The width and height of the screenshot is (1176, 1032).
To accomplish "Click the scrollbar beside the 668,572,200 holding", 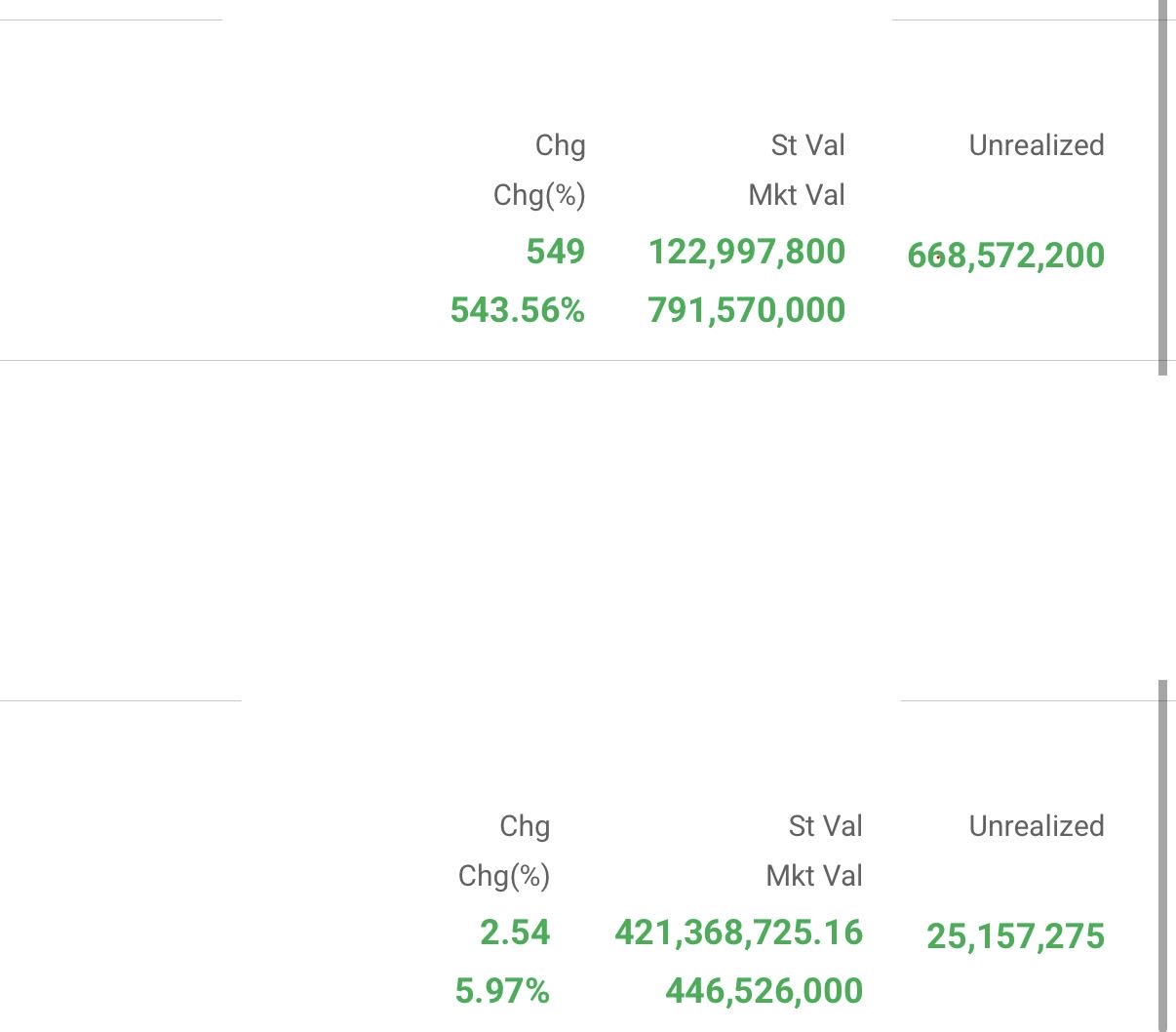I will pyautogui.click(x=1162, y=185).
